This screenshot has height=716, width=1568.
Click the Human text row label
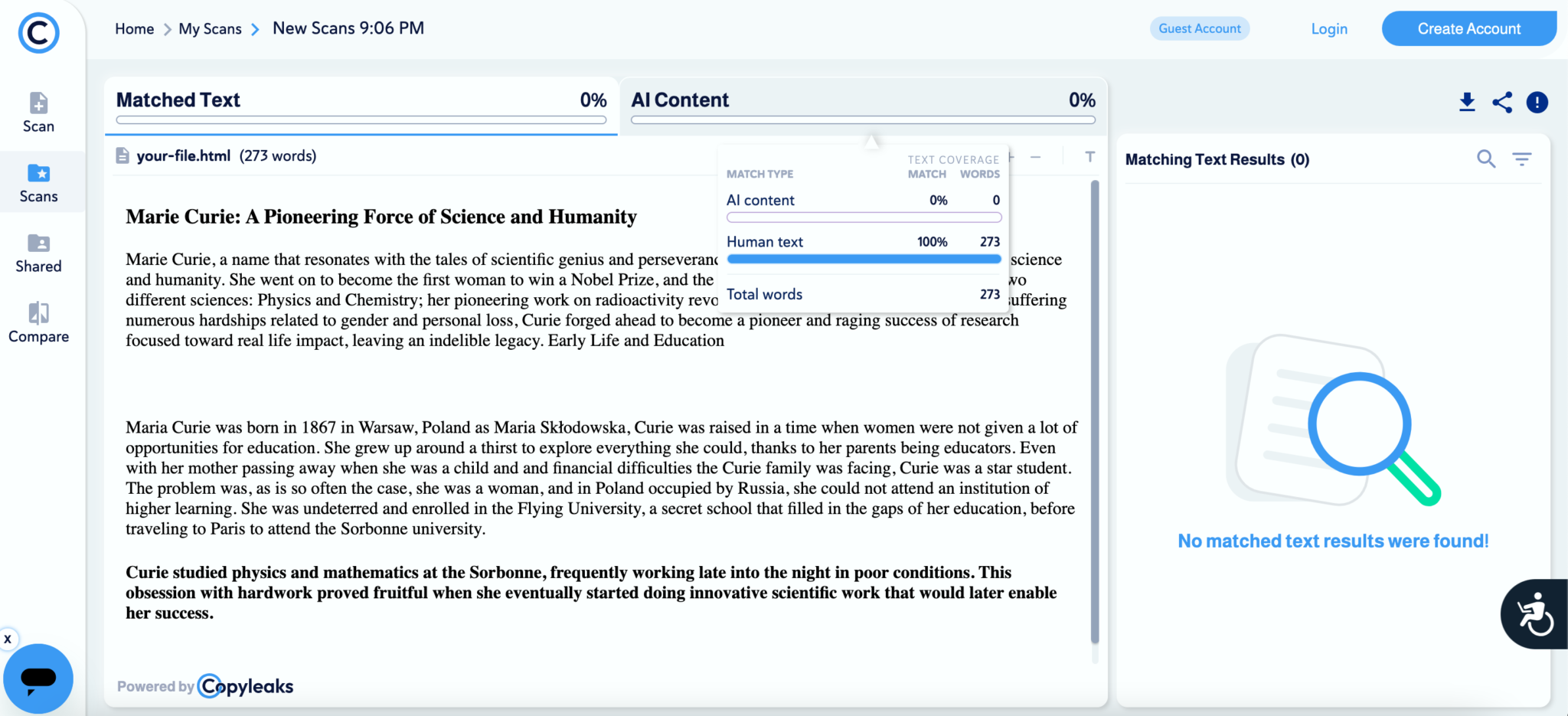pyautogui.click(x=765, y=242)
